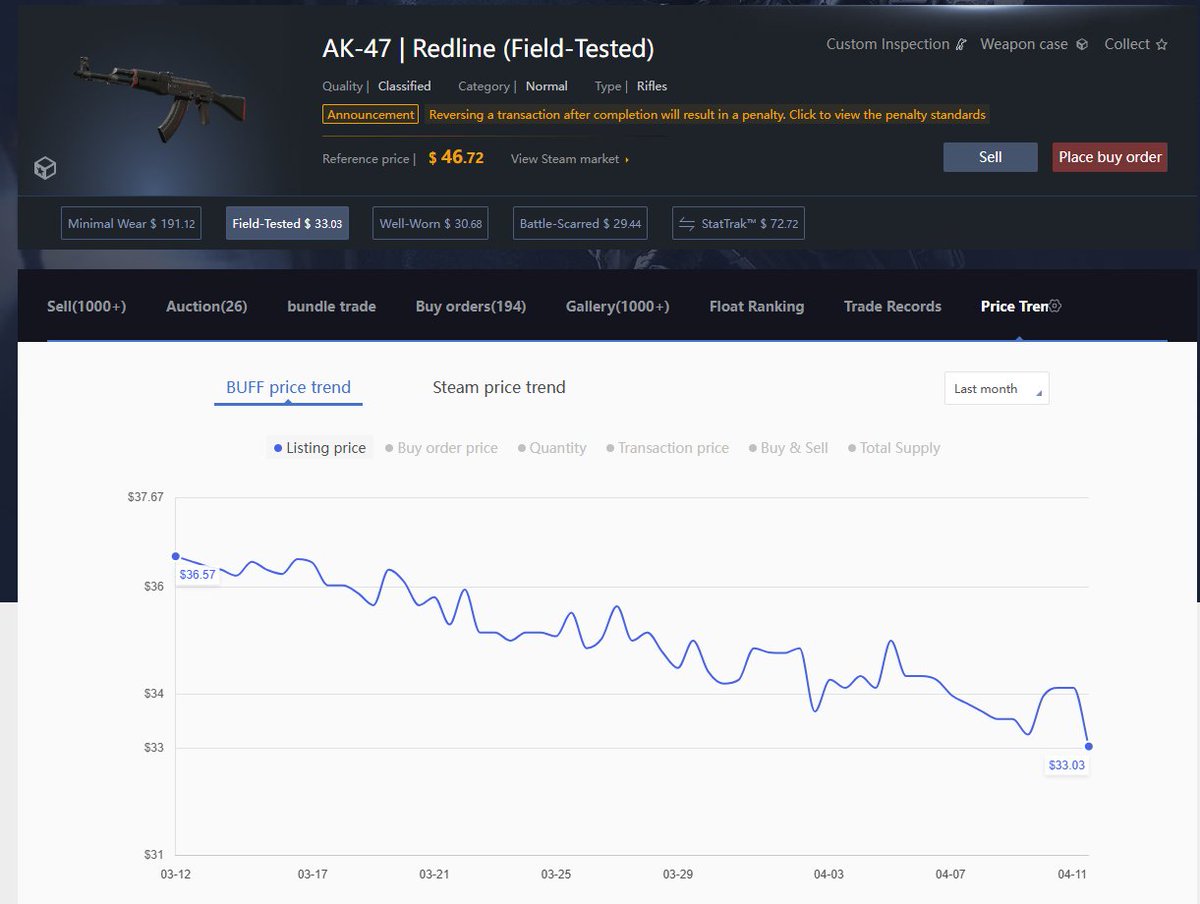Viewport: 1200px width, 904px height.
Task: Switch to Steam price trend
Action: coord(499,388)
